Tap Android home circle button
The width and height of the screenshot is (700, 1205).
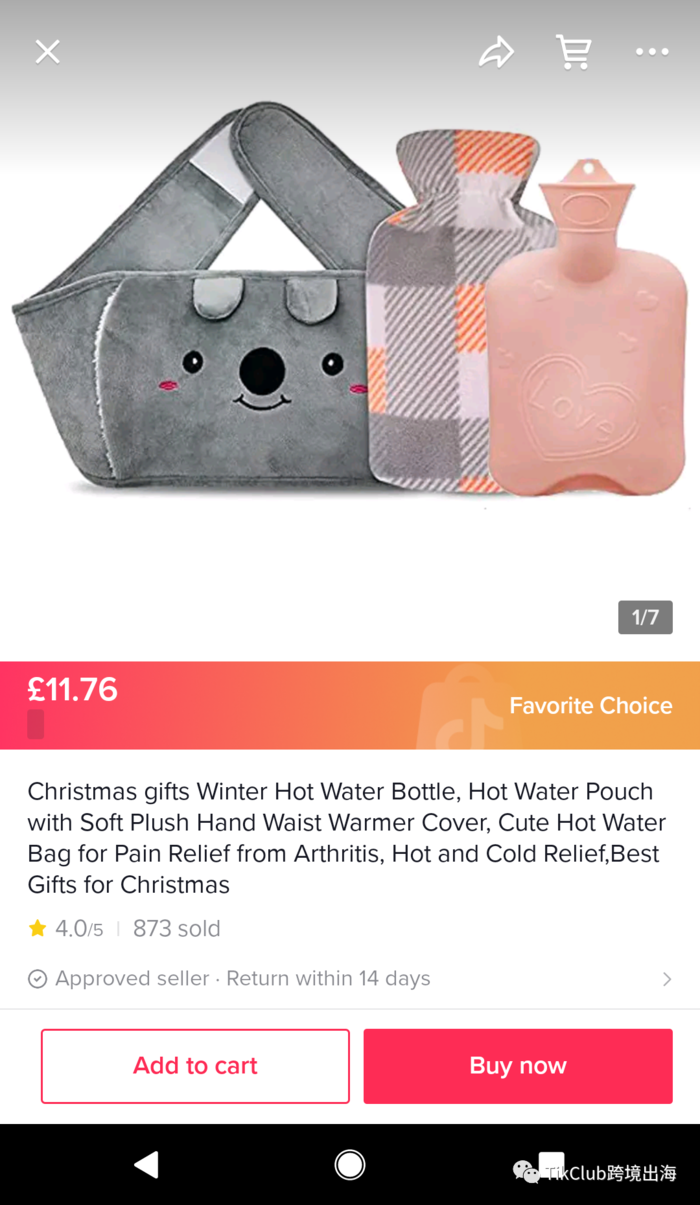click(x=350, y=1164)
